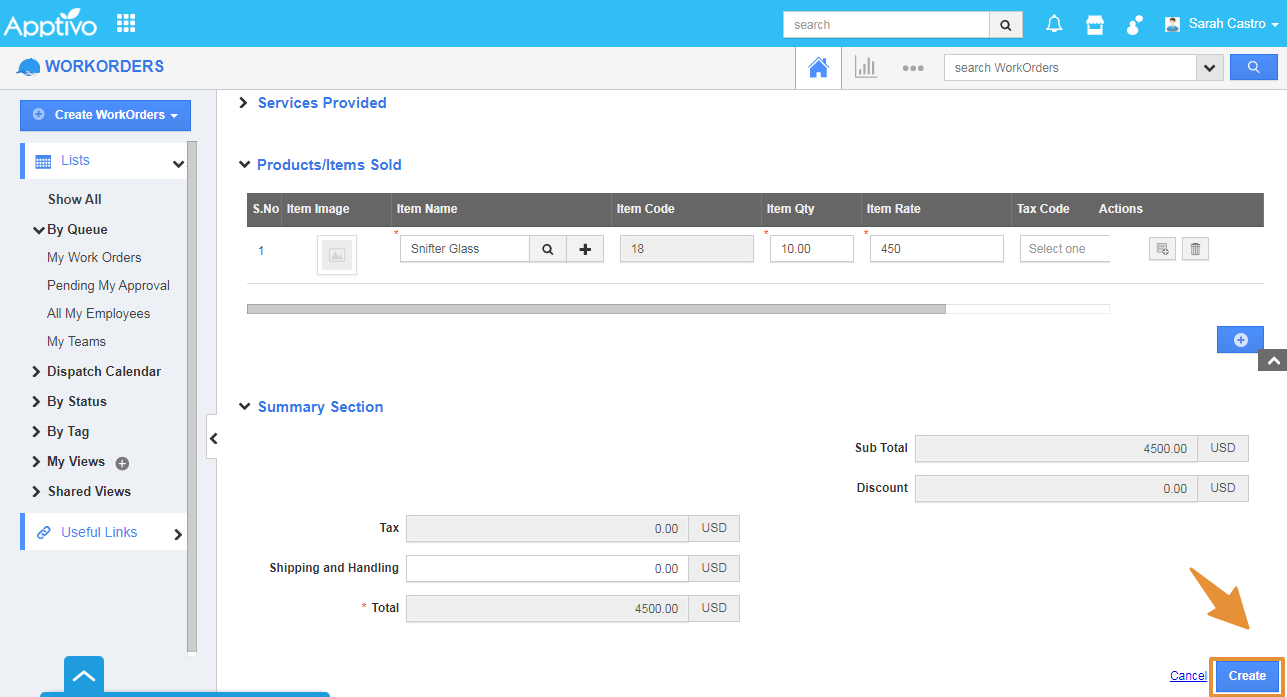Click the Shipping and Handling input field
Screen dimensions: 1287x697
(547, 568)
